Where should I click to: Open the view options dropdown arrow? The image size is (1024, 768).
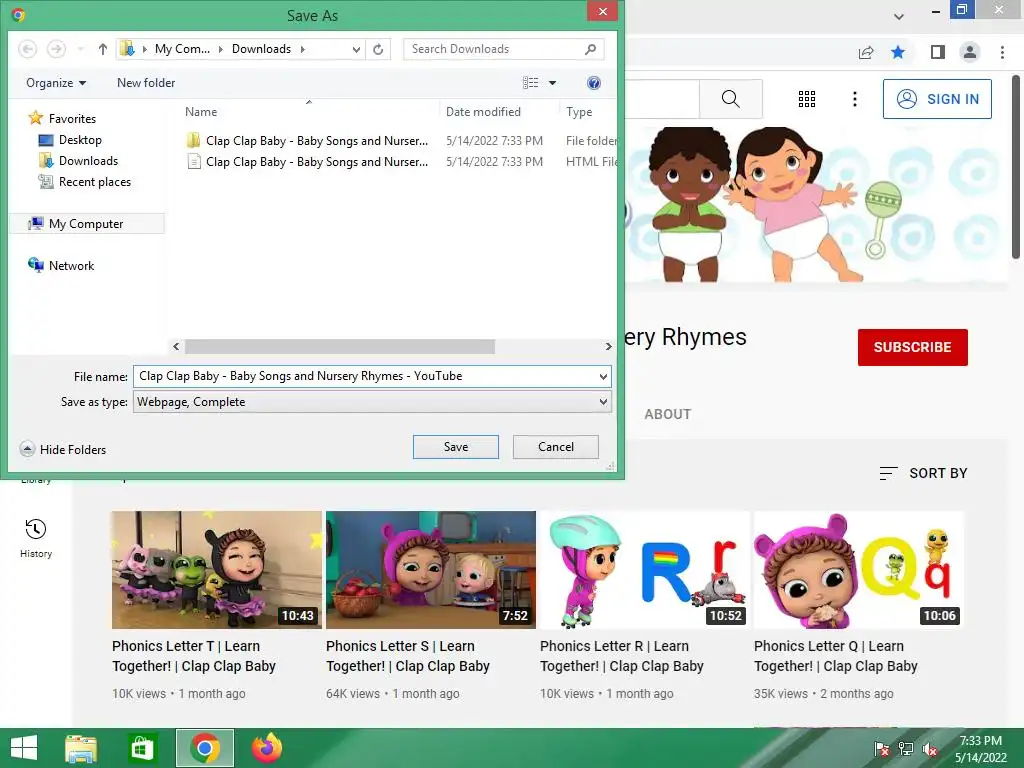pyautogui.click(x=552, y=83)
